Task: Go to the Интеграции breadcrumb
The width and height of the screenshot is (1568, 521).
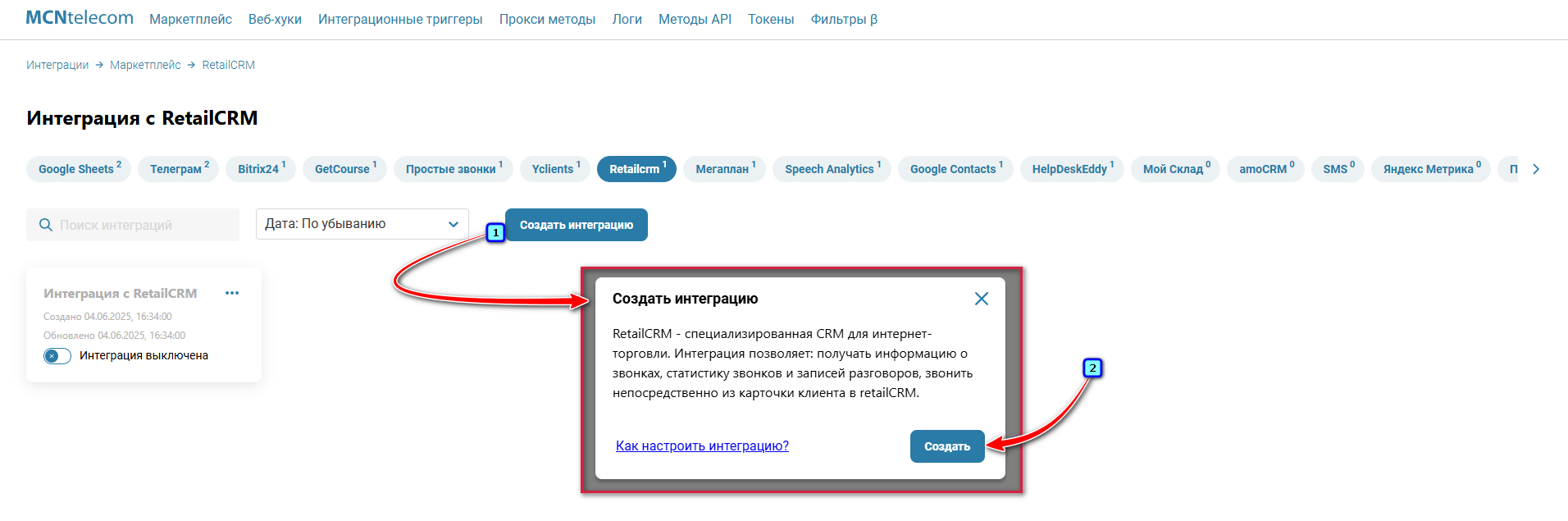Action: (x=57, y=65)
